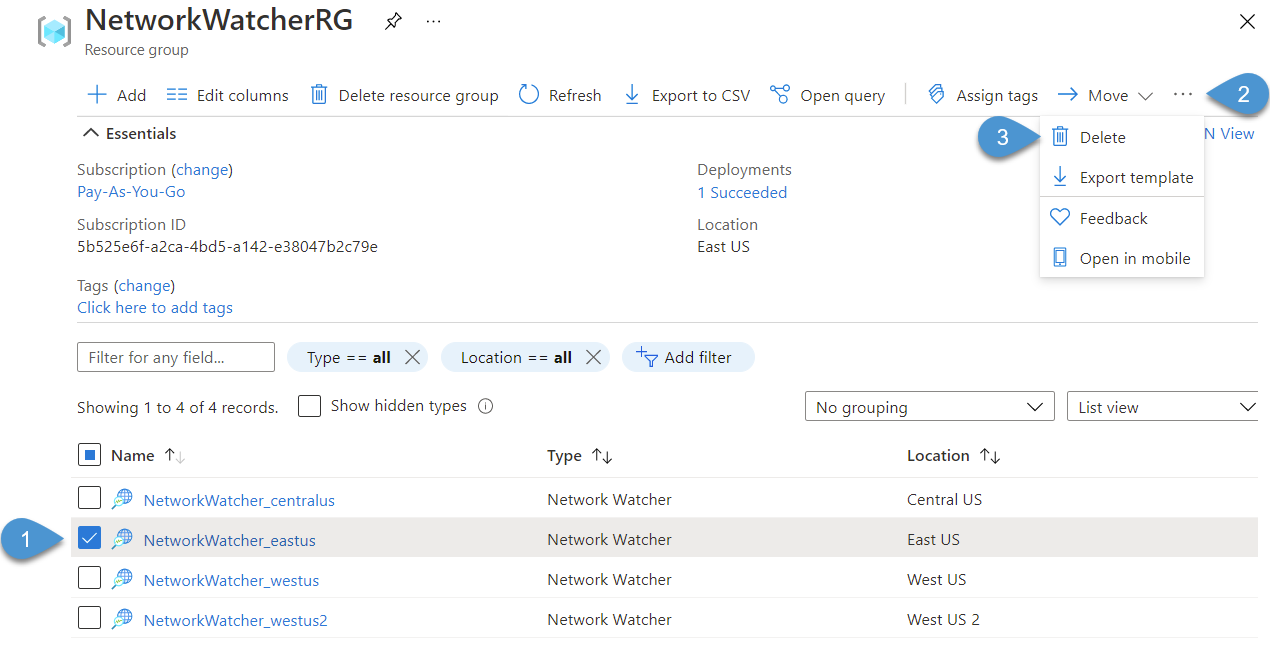Check the select-all checkbox in Name column
The image size is (1270, 647).
pyautogui.click(x=89, y=454)
